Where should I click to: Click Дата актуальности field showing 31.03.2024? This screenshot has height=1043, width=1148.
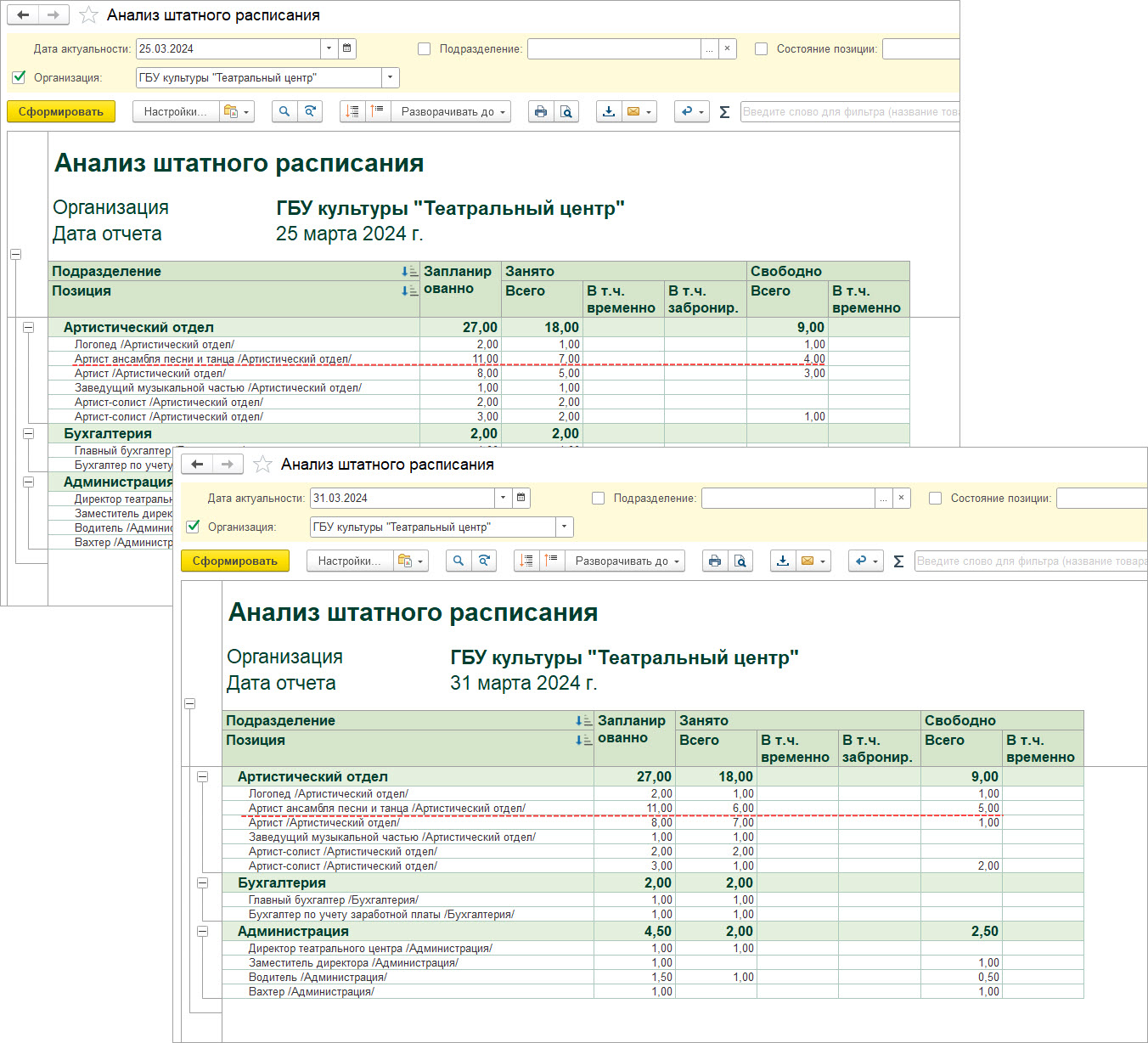tap(402, 498)
